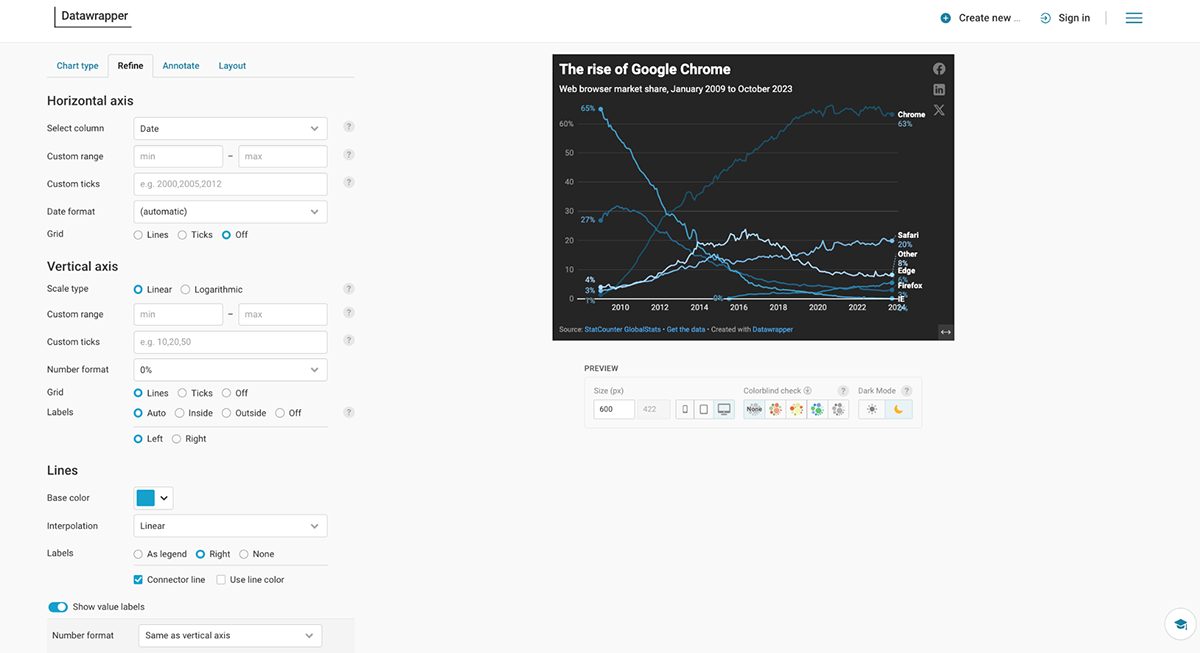This screenshot has height=653, width=1200.
Task: Share the chart to Facebook
Action: pos(938,68)
